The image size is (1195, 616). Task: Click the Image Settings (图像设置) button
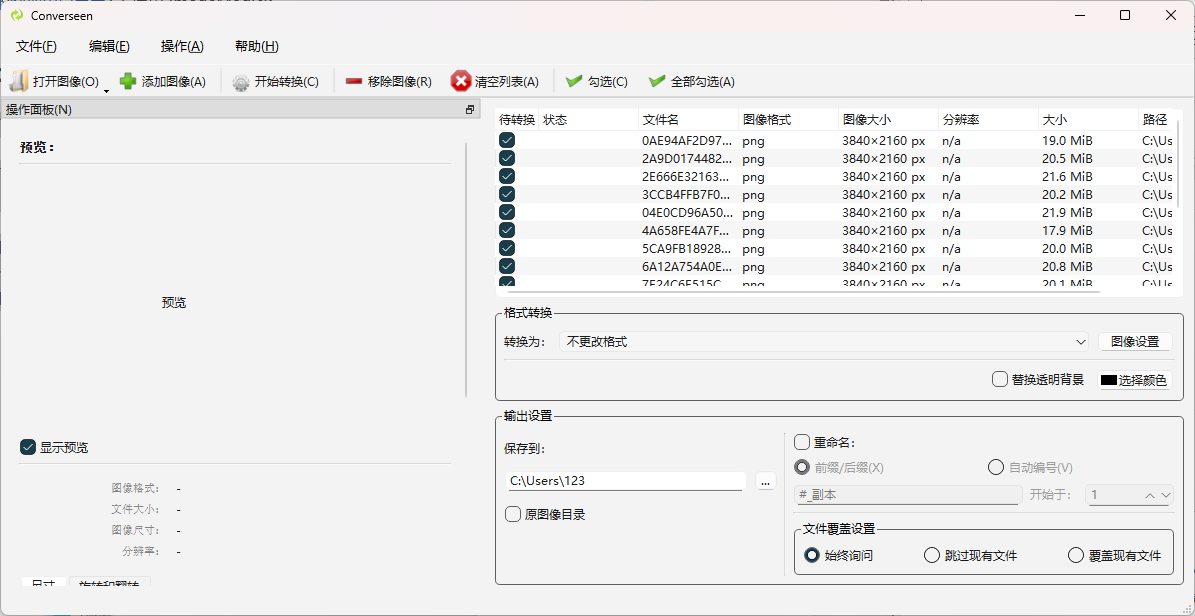pyautogui.click(x=1135, y=342)
